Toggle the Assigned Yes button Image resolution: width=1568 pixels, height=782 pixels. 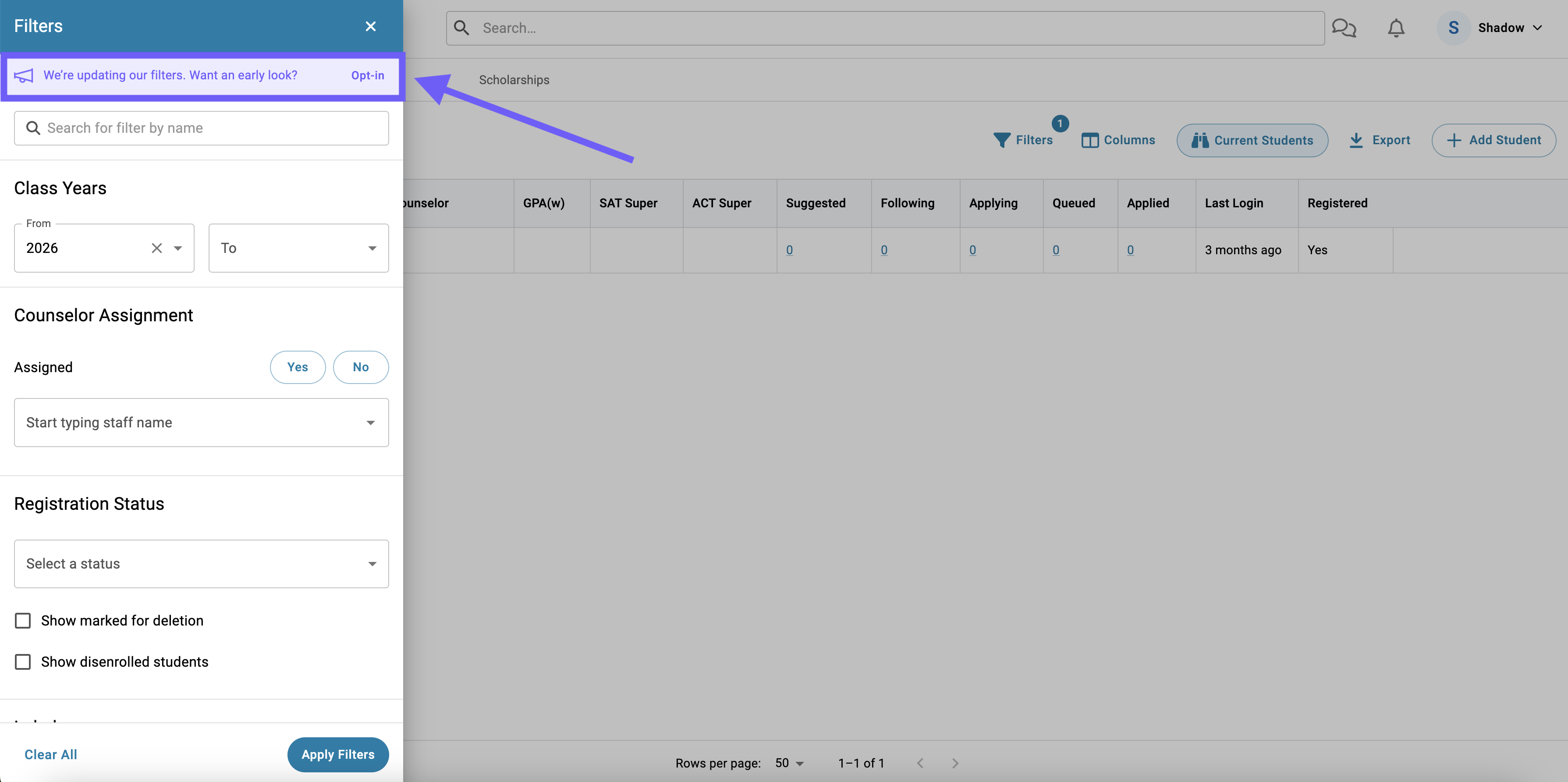coord(297,367)
